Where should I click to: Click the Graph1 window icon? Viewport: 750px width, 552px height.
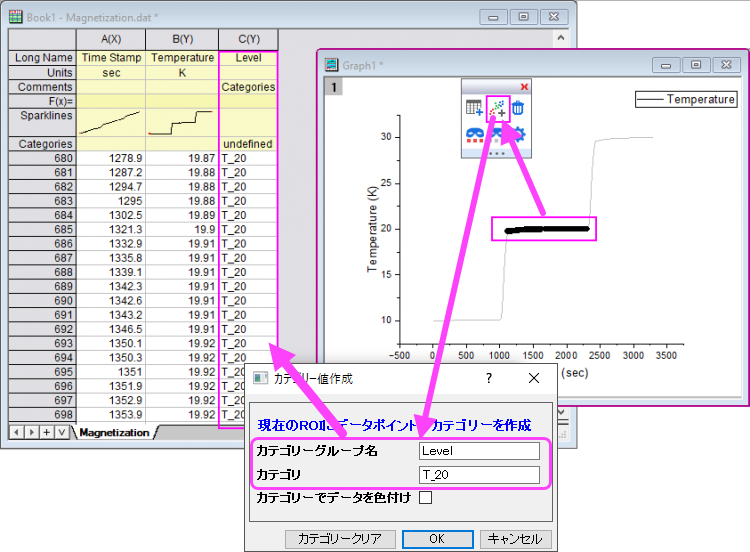pos(331,65)
